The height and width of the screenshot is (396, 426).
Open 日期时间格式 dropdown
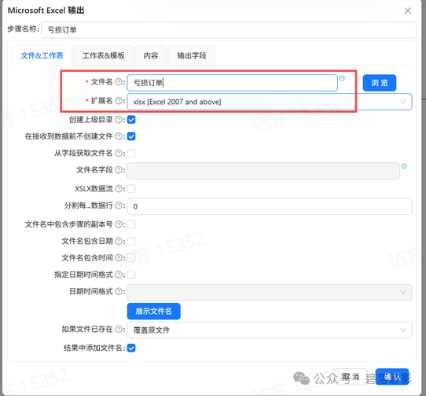(x=269, y=292)
